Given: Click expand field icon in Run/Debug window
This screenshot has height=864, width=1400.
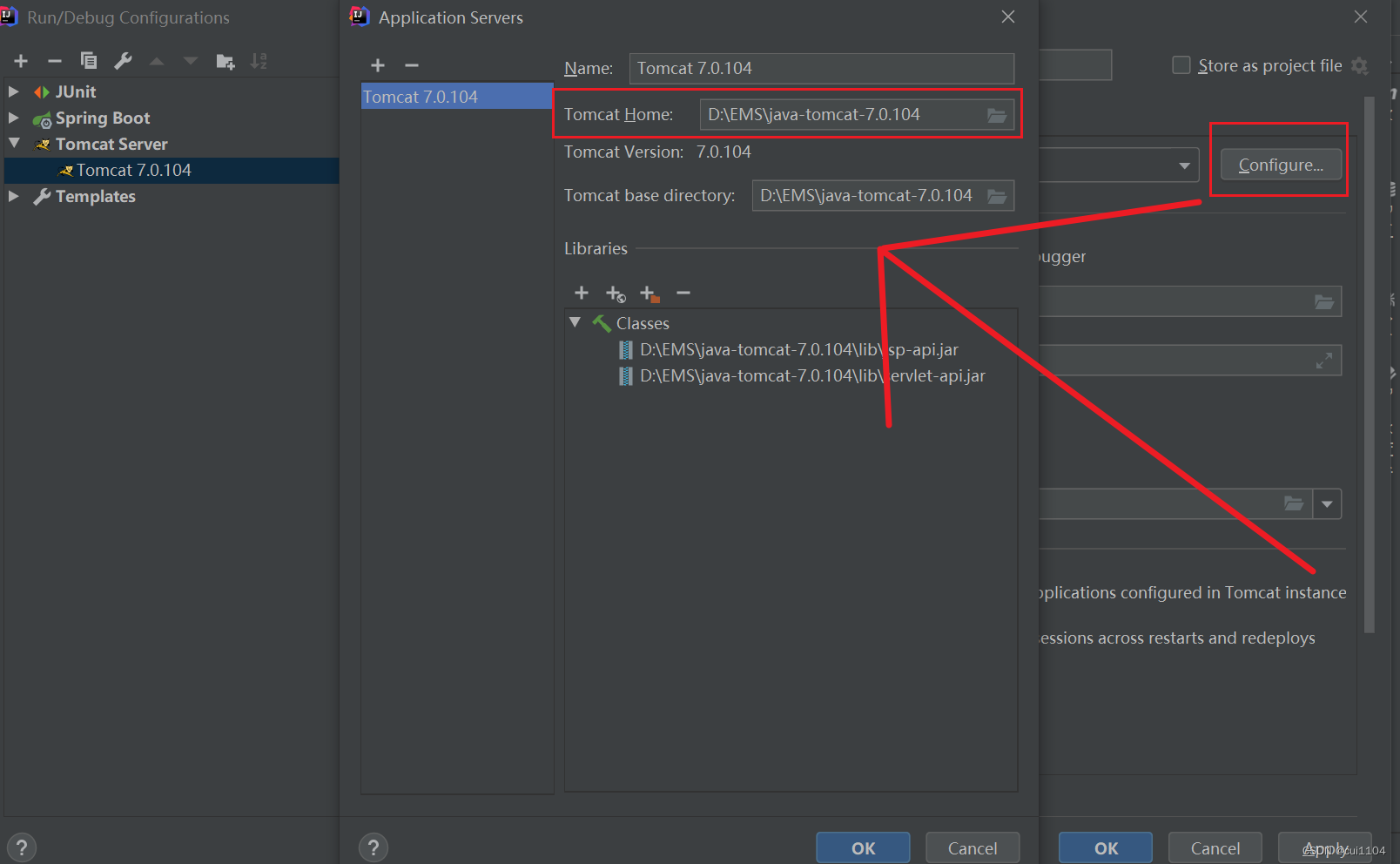Looking at the screenshot, I should point(1324,361).
